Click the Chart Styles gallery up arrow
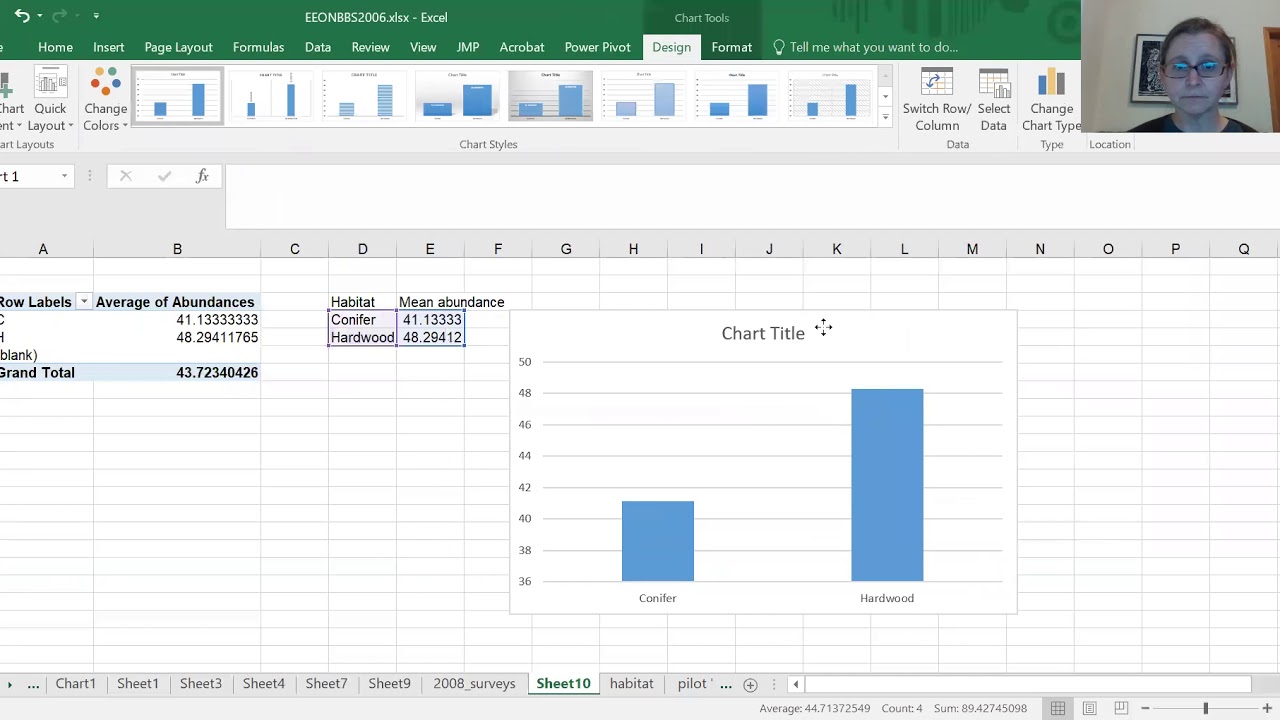1280x720 pixels. coord(885,74)
